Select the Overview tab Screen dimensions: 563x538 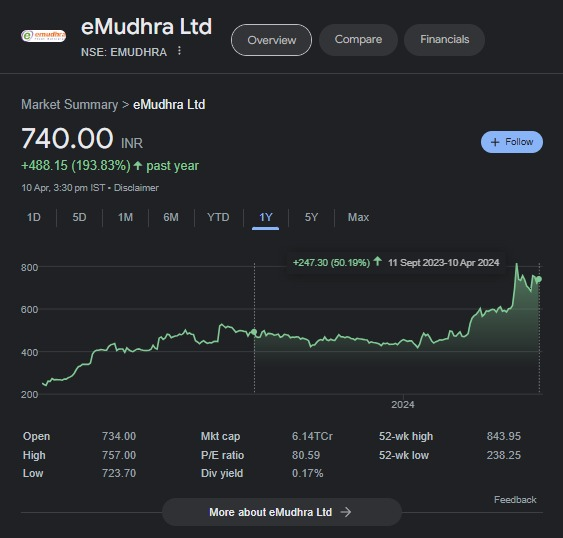271,40
